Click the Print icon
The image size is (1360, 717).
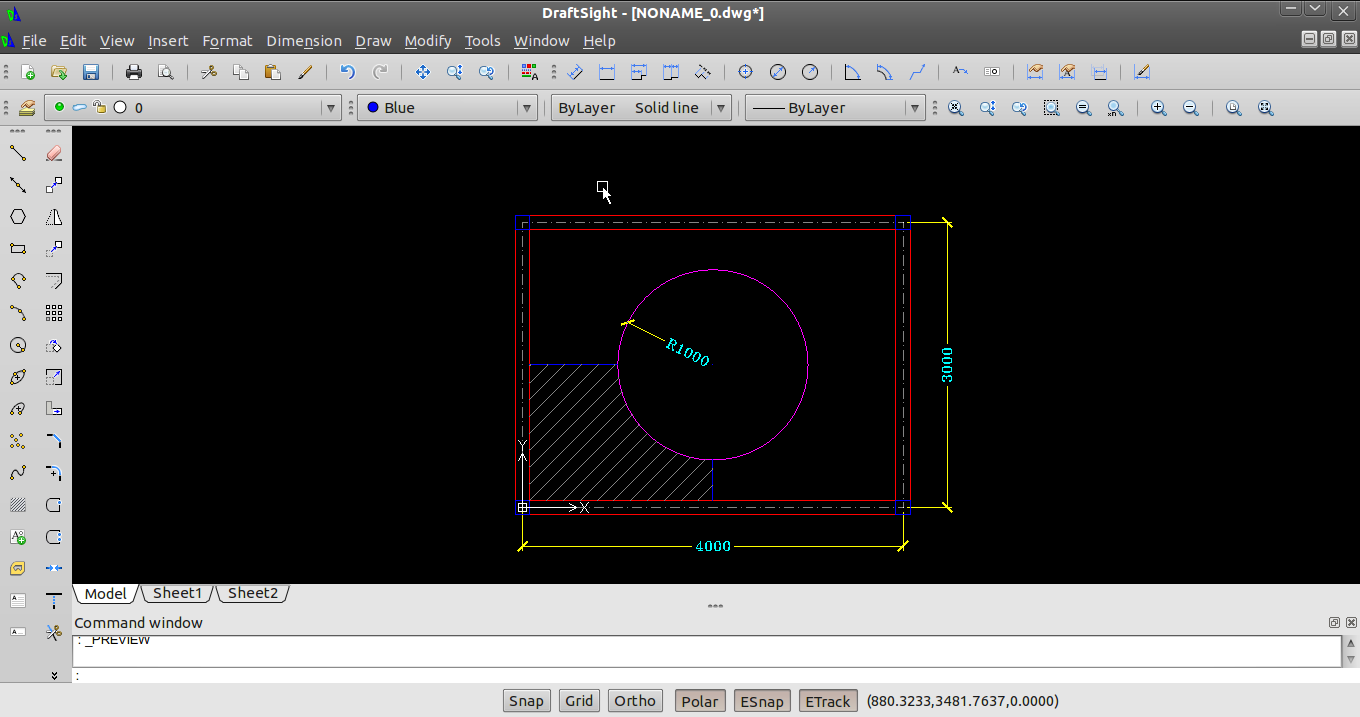coord(134,72)
